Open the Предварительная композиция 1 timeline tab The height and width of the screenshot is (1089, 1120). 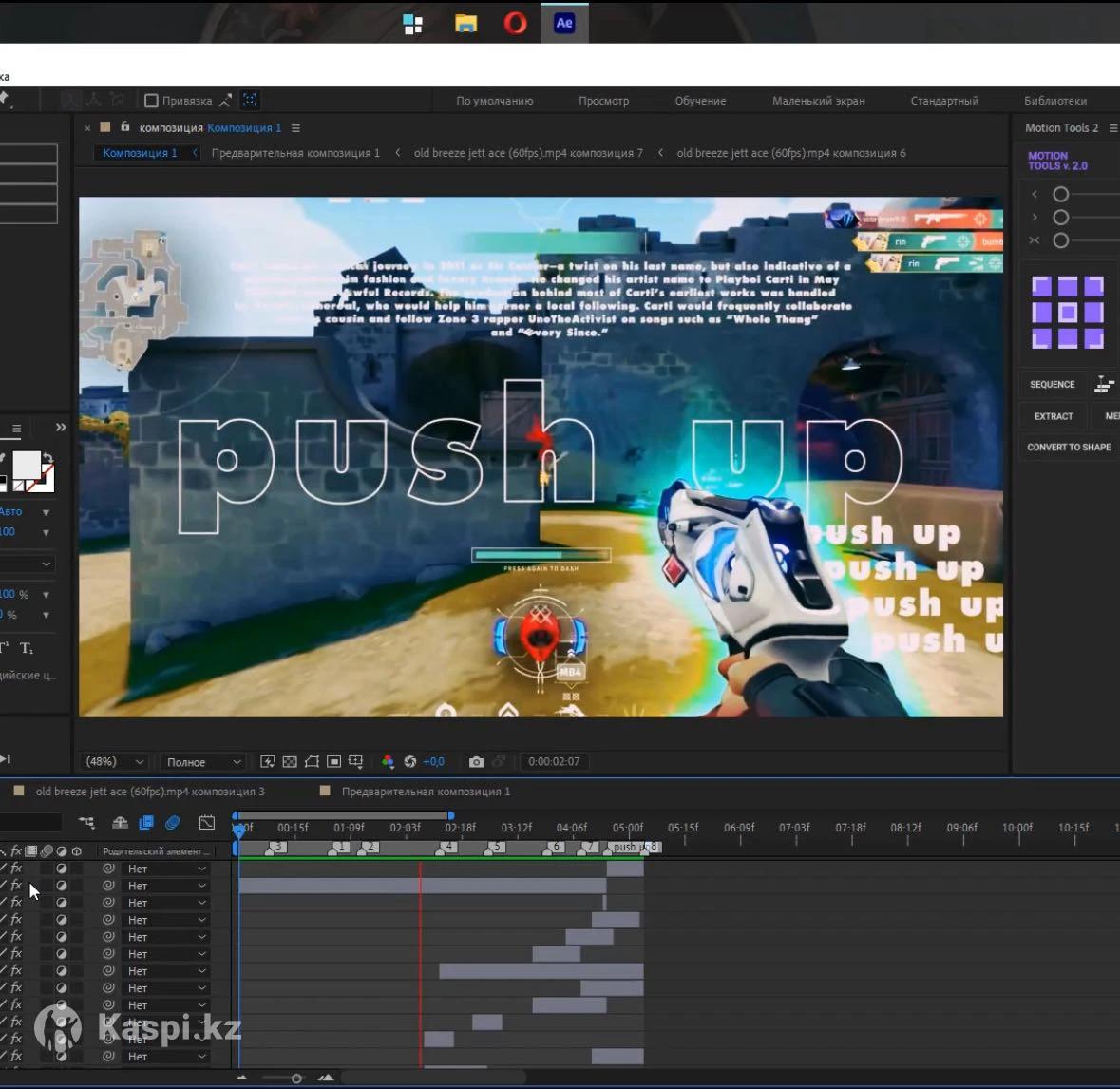point(426,792)
